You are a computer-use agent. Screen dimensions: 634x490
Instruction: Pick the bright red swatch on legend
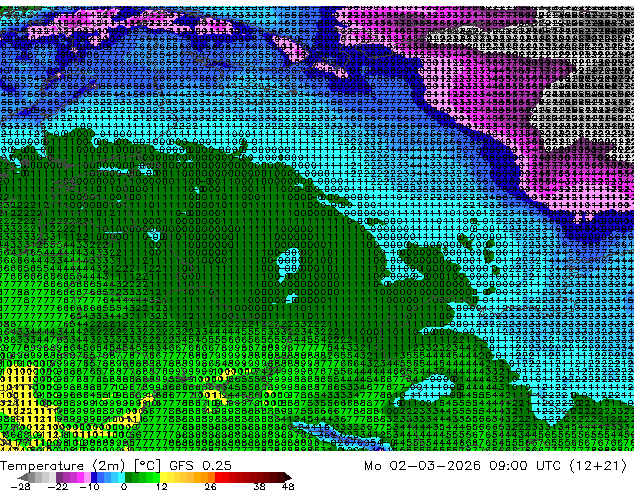tap(218, 477)
